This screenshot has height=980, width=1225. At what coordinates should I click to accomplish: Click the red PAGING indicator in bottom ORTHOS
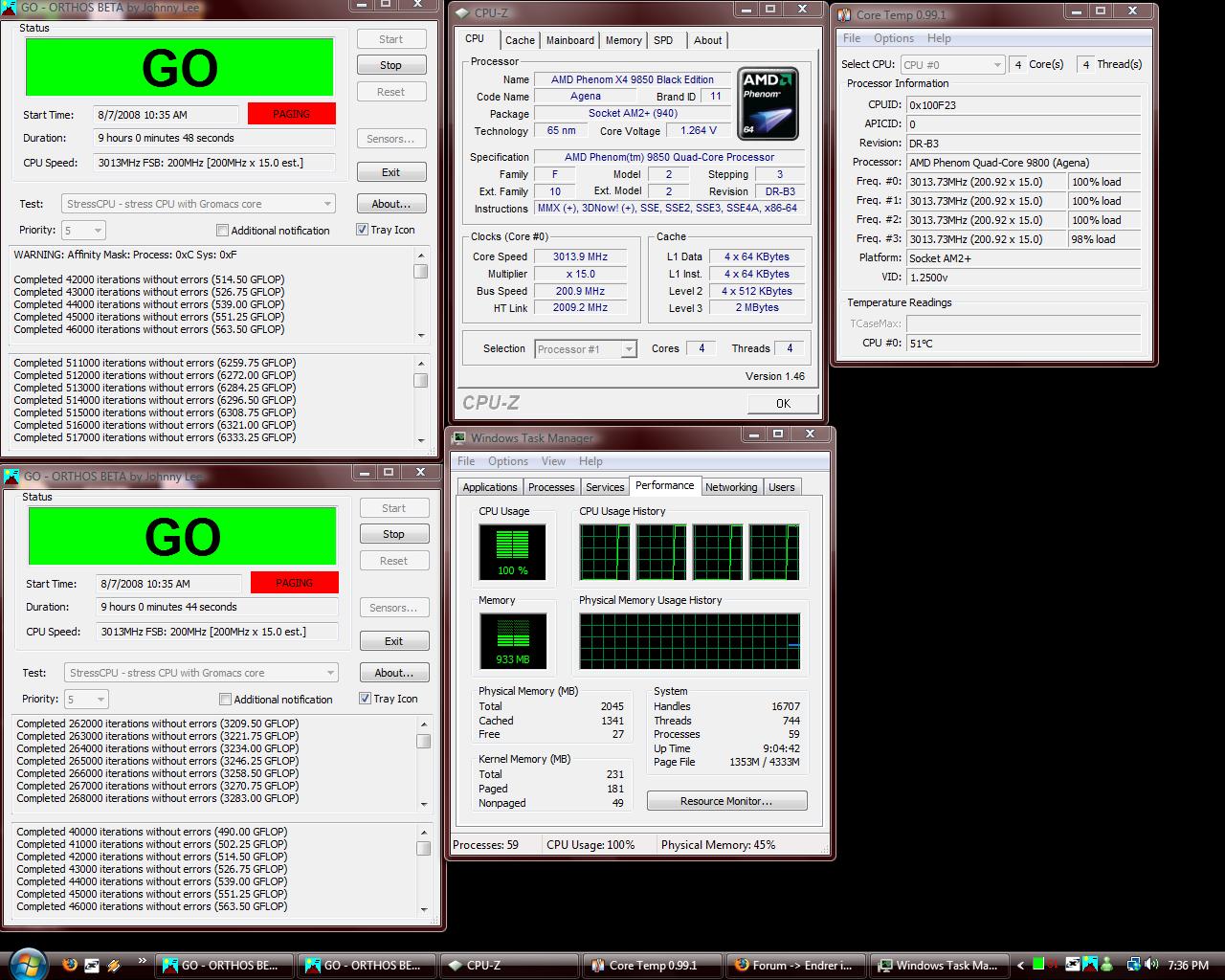point(294,582)
